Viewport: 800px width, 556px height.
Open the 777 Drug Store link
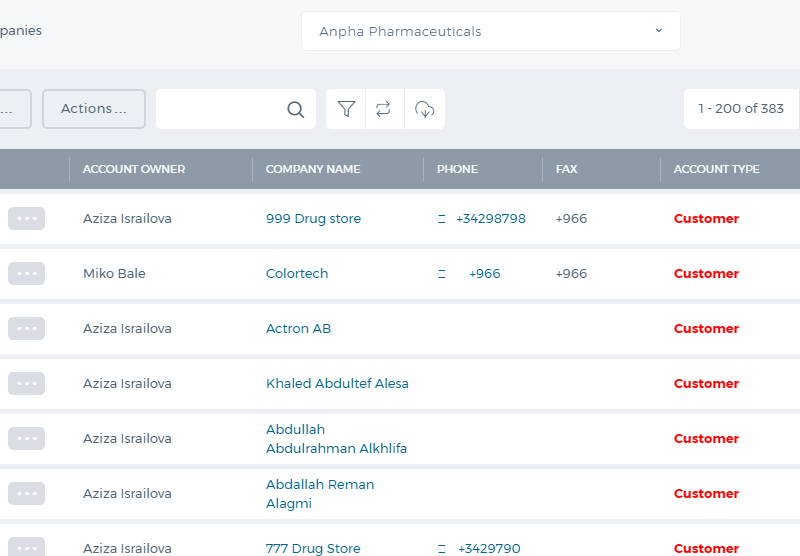click(313, 548)
